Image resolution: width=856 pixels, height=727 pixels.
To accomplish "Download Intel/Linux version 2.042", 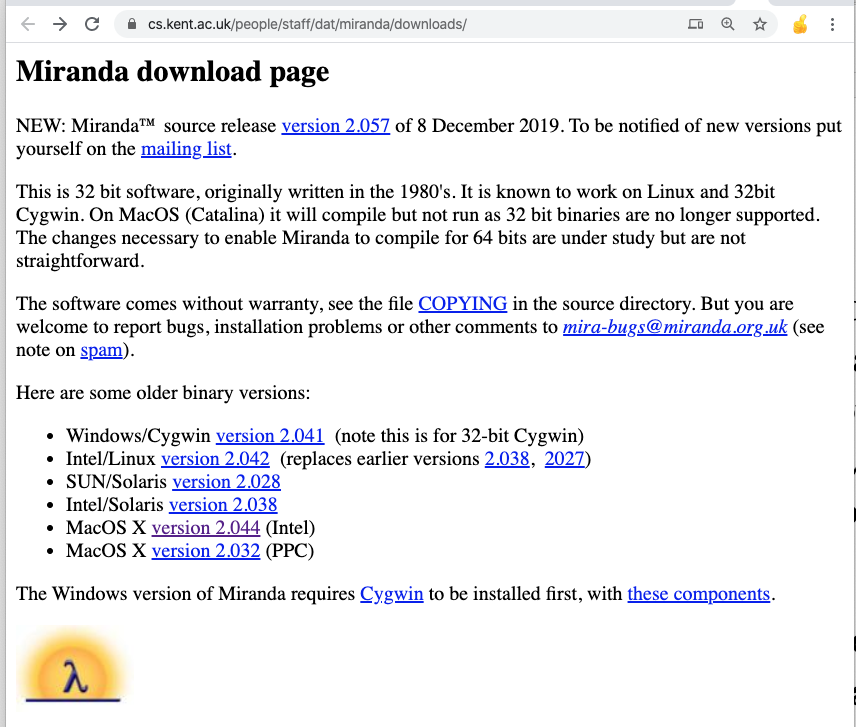I will (215, 459).
